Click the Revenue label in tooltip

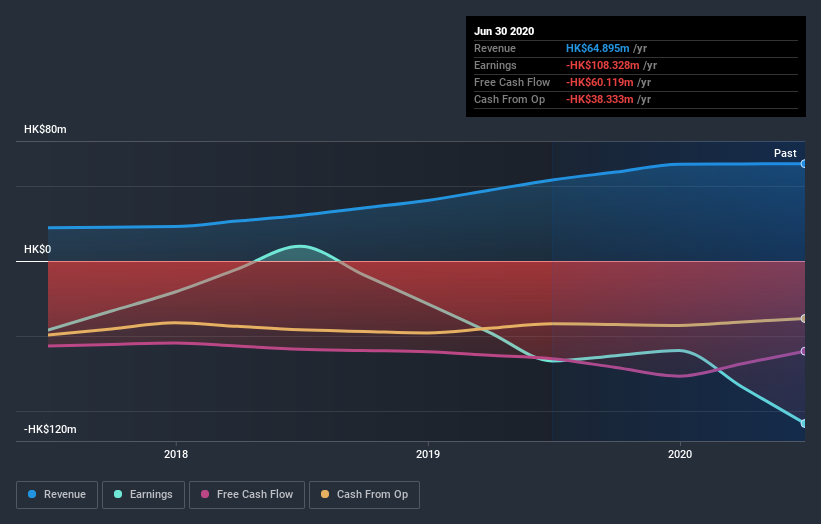tap(495, 48)
